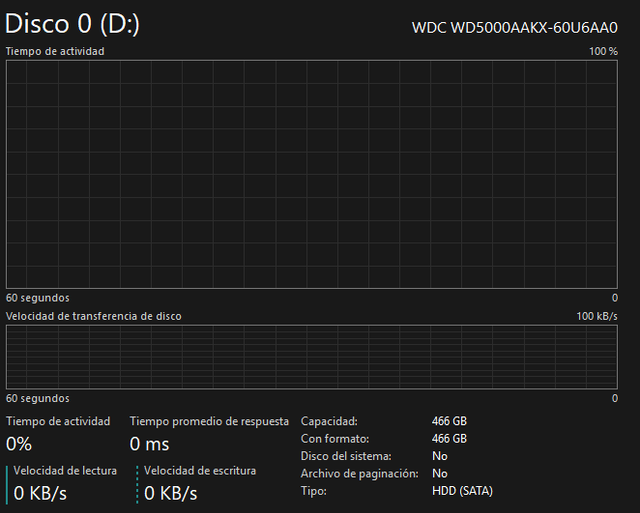640x513 pixels.
Task: Click inside the Tiempo de actividad graph
Action: pos(312,174)
